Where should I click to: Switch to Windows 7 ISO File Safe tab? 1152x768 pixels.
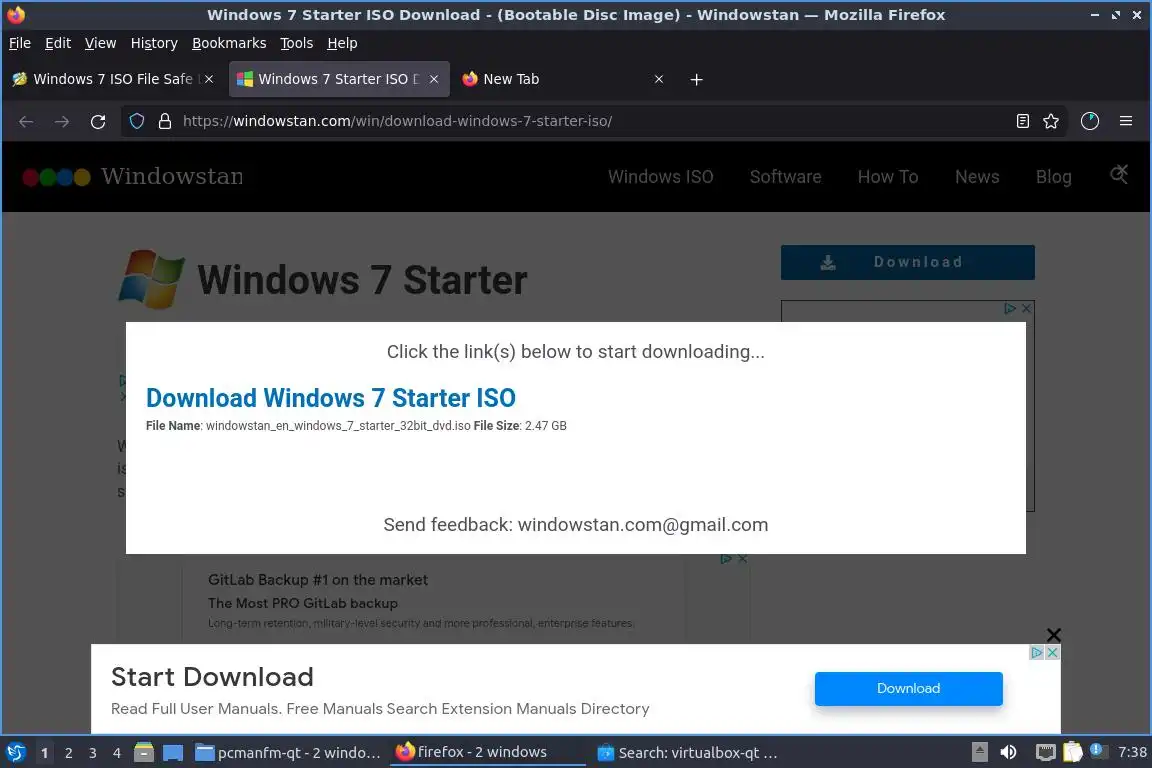tap(112, 79)
